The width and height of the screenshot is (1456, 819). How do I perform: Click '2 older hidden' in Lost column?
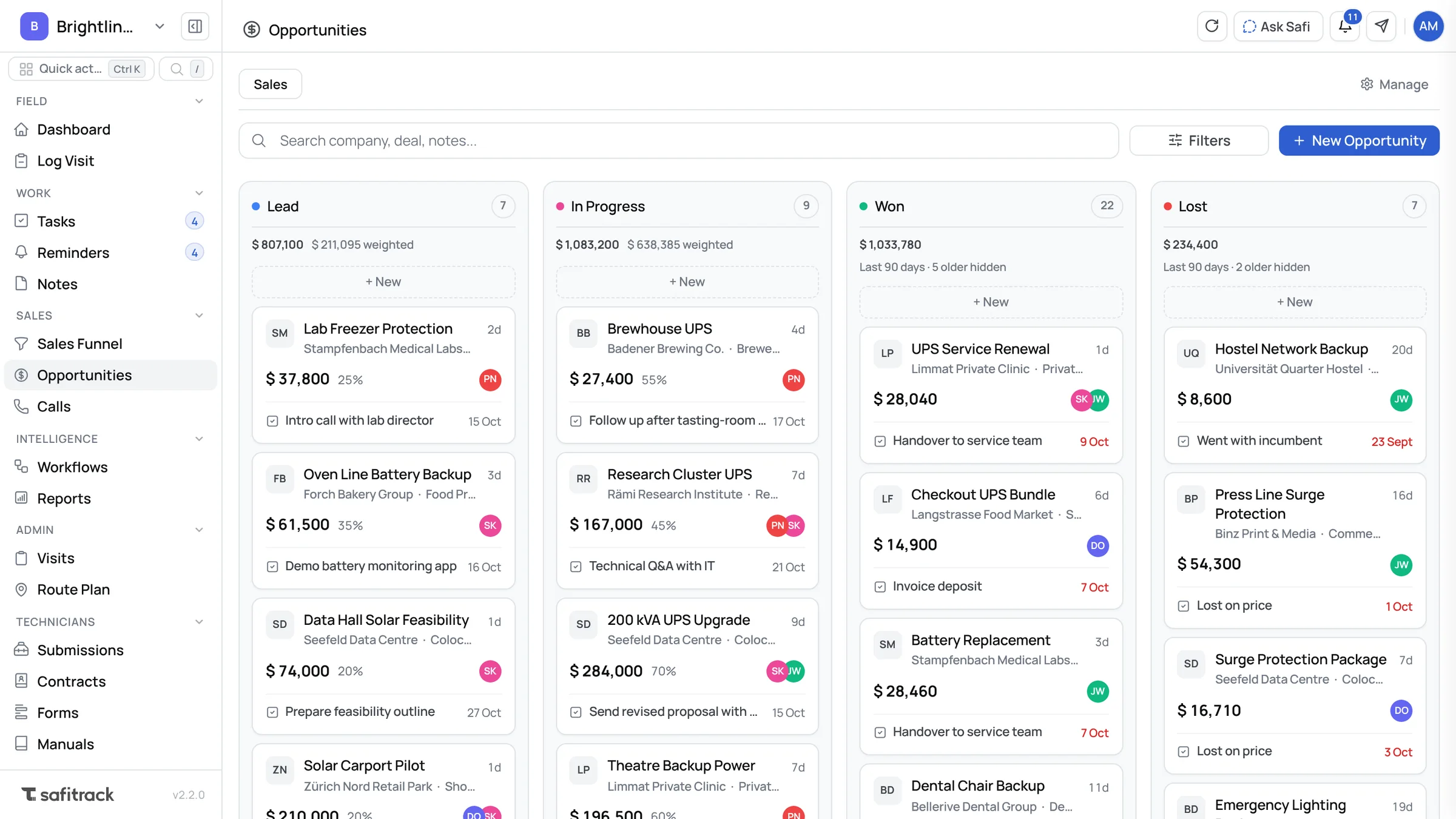[x=1273, y=268]
